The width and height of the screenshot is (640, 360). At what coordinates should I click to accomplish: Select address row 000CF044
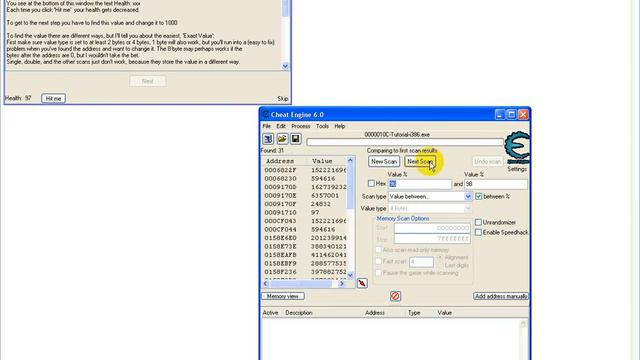[x=304, y=229]
